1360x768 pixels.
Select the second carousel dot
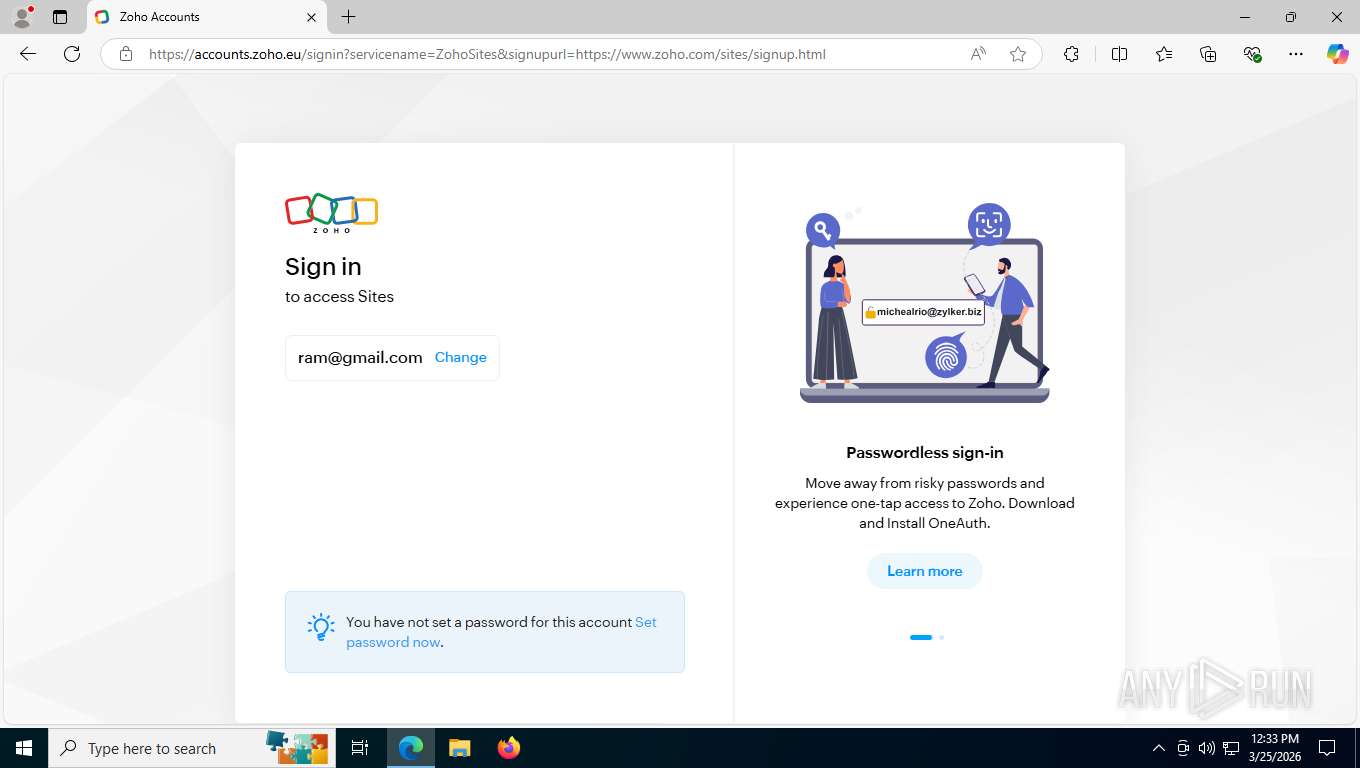941,637
